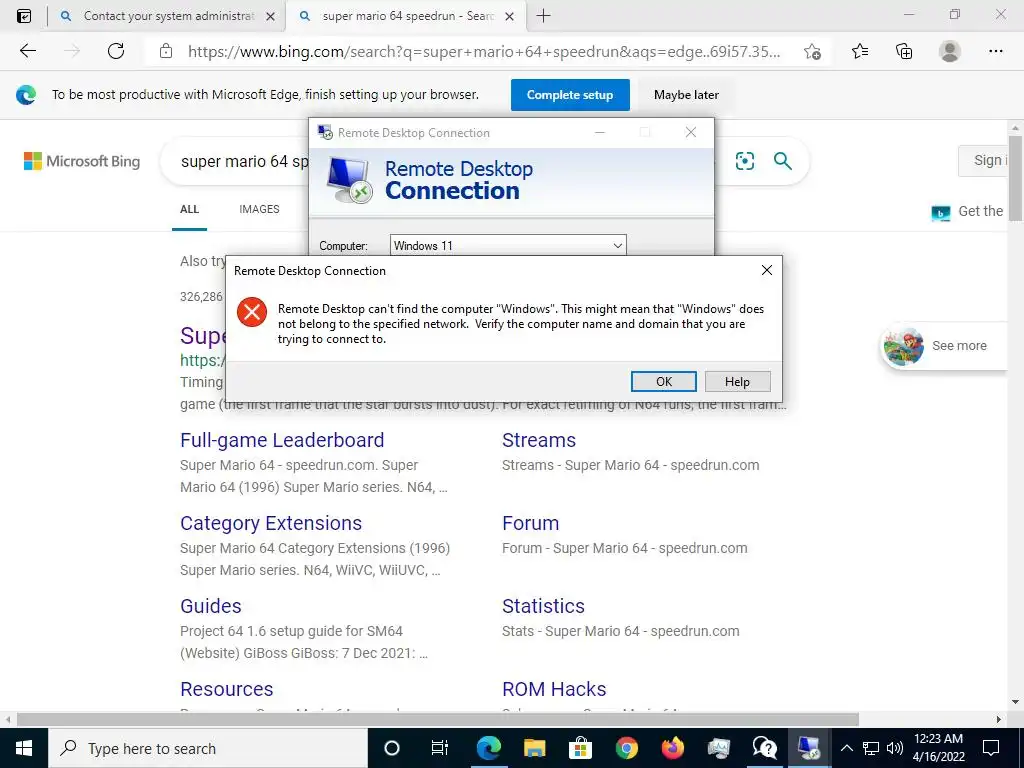Select the ALL results tab
This screenshot has width=1024, height=768.
189,209
